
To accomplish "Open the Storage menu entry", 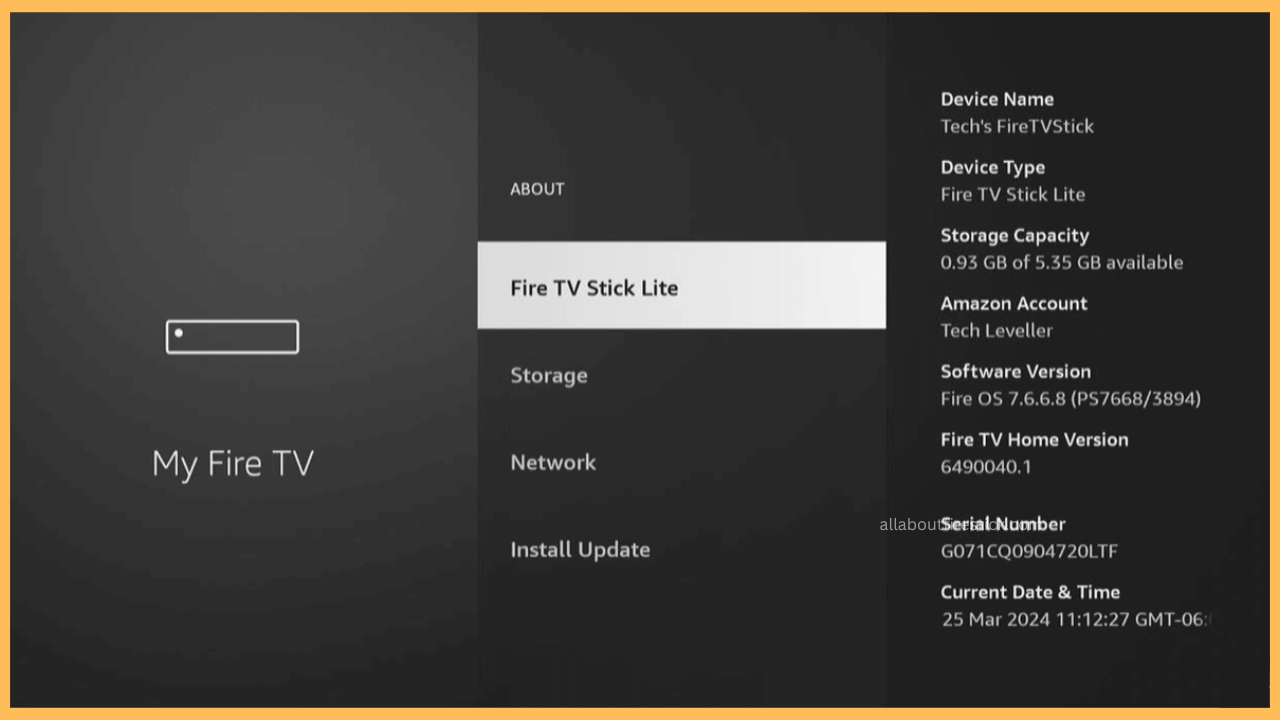I will 549,375.
